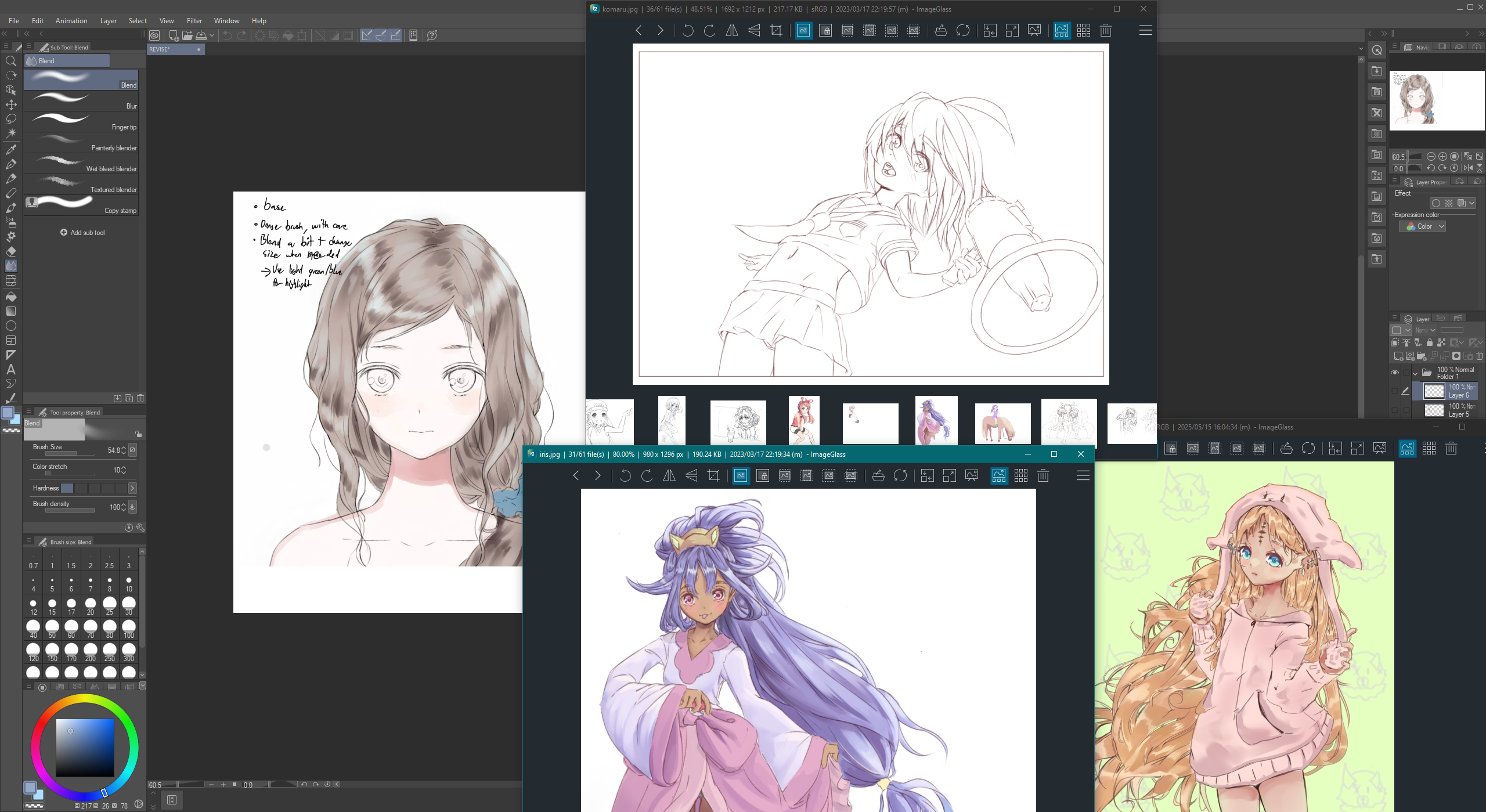Screen dimensions: 1486x812
Task: Select the Eyedropper tool
Action: pos(11,149)
